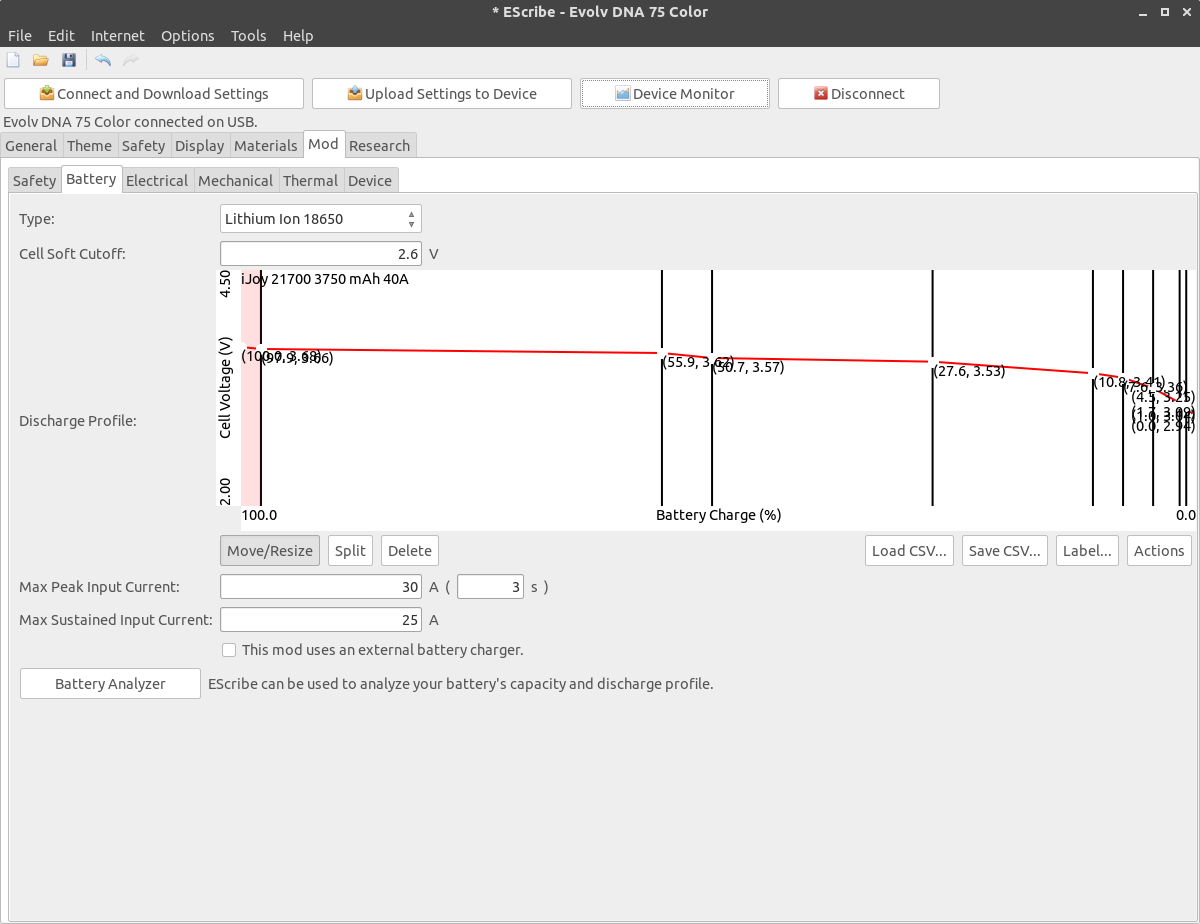This screenshot has width=1200, height=924.
Task: Click Load CSV... button
Action: [909, 551]
